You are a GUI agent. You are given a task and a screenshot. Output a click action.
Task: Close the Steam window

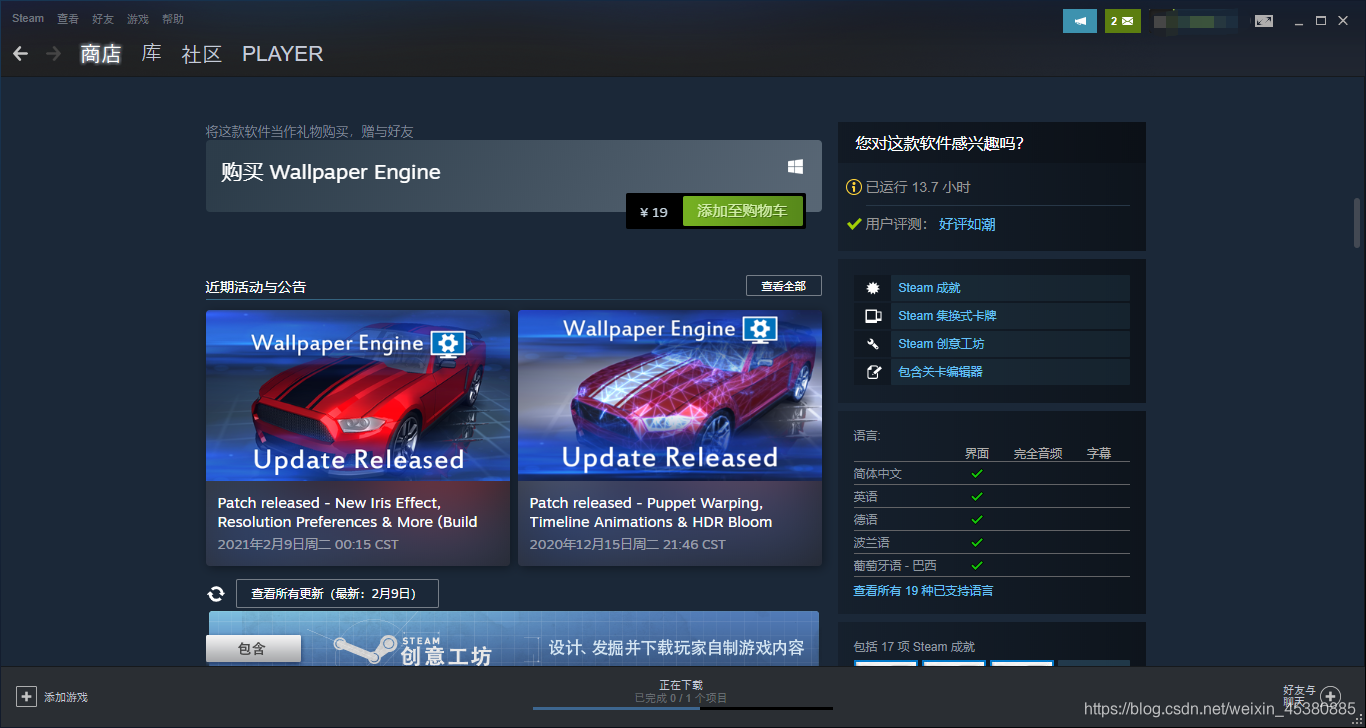(1343, 20)
